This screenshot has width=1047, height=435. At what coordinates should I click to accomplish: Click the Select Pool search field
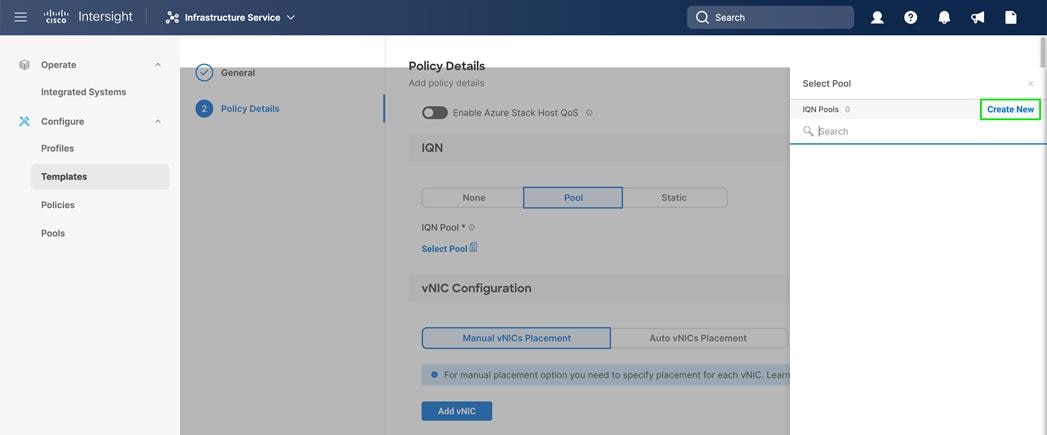pyautogui.click(x=918, y=132)
